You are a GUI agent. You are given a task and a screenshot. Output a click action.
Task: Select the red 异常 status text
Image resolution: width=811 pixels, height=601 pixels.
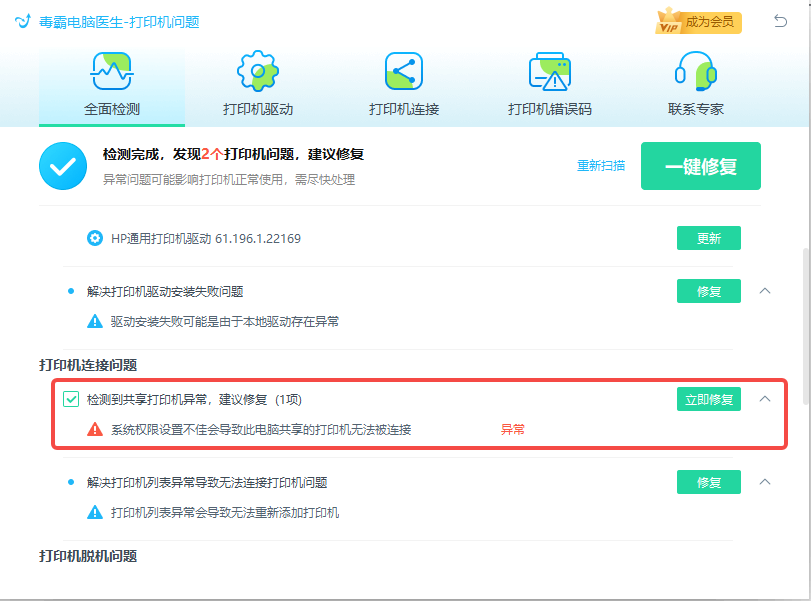(513, 429)
